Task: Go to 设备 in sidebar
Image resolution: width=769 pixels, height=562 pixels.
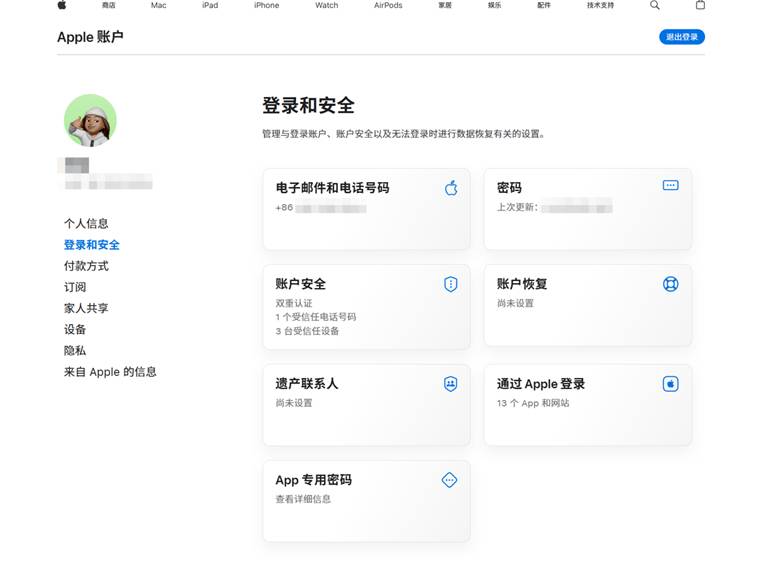Action: [x=75, y=329]
